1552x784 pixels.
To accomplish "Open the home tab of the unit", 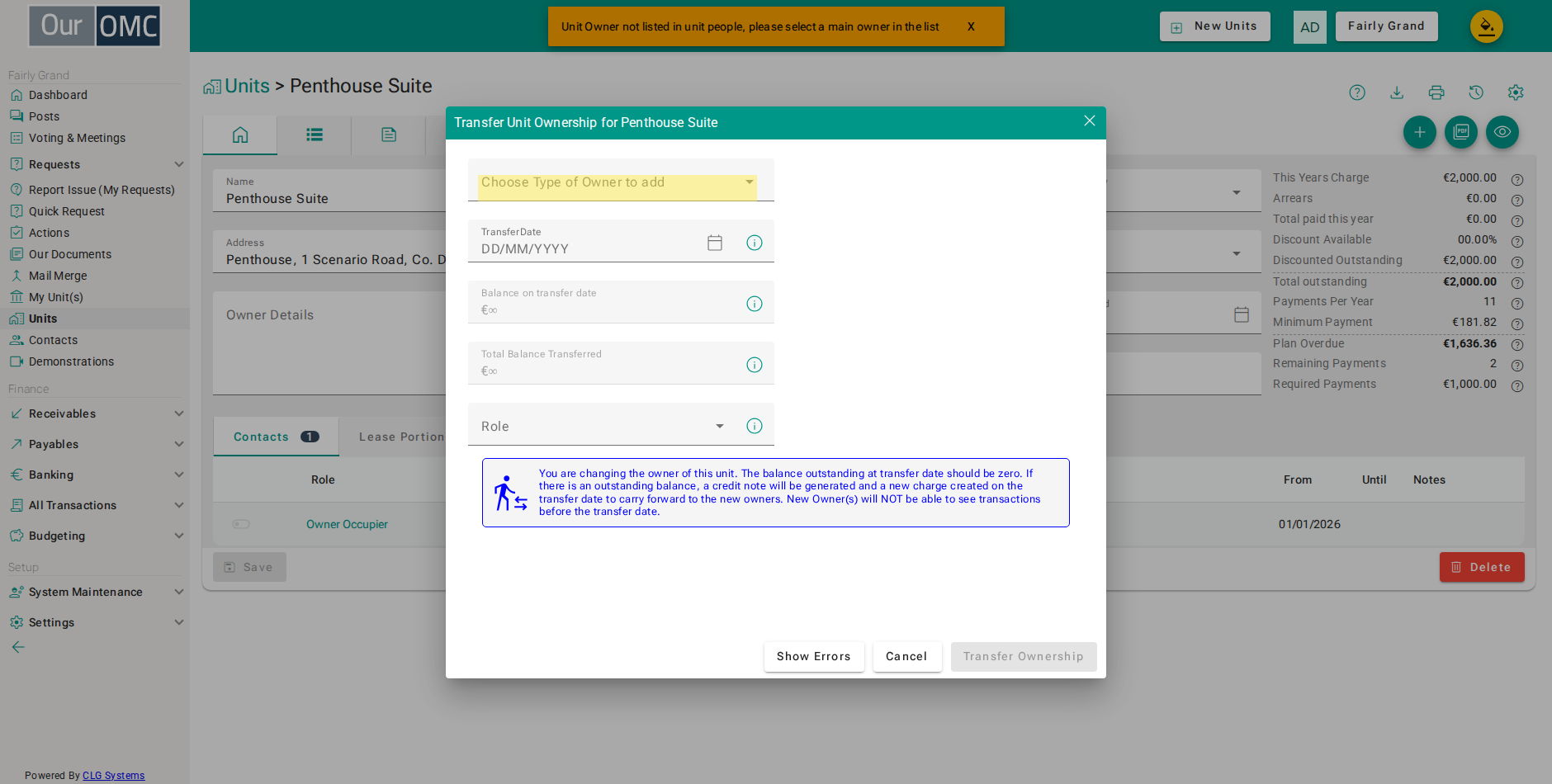I will (x=240, y=135).
